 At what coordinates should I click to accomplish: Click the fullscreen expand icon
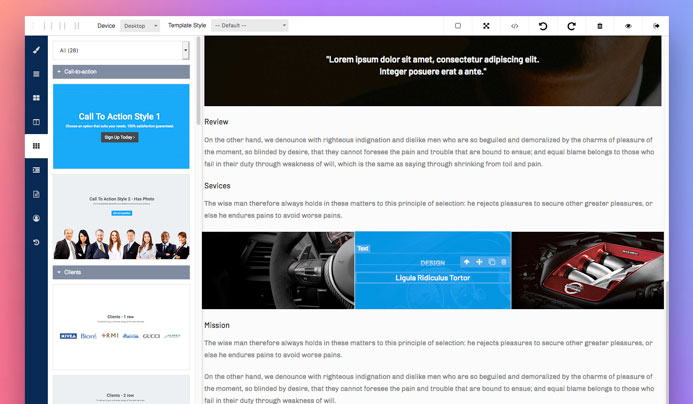coord(486,26)
